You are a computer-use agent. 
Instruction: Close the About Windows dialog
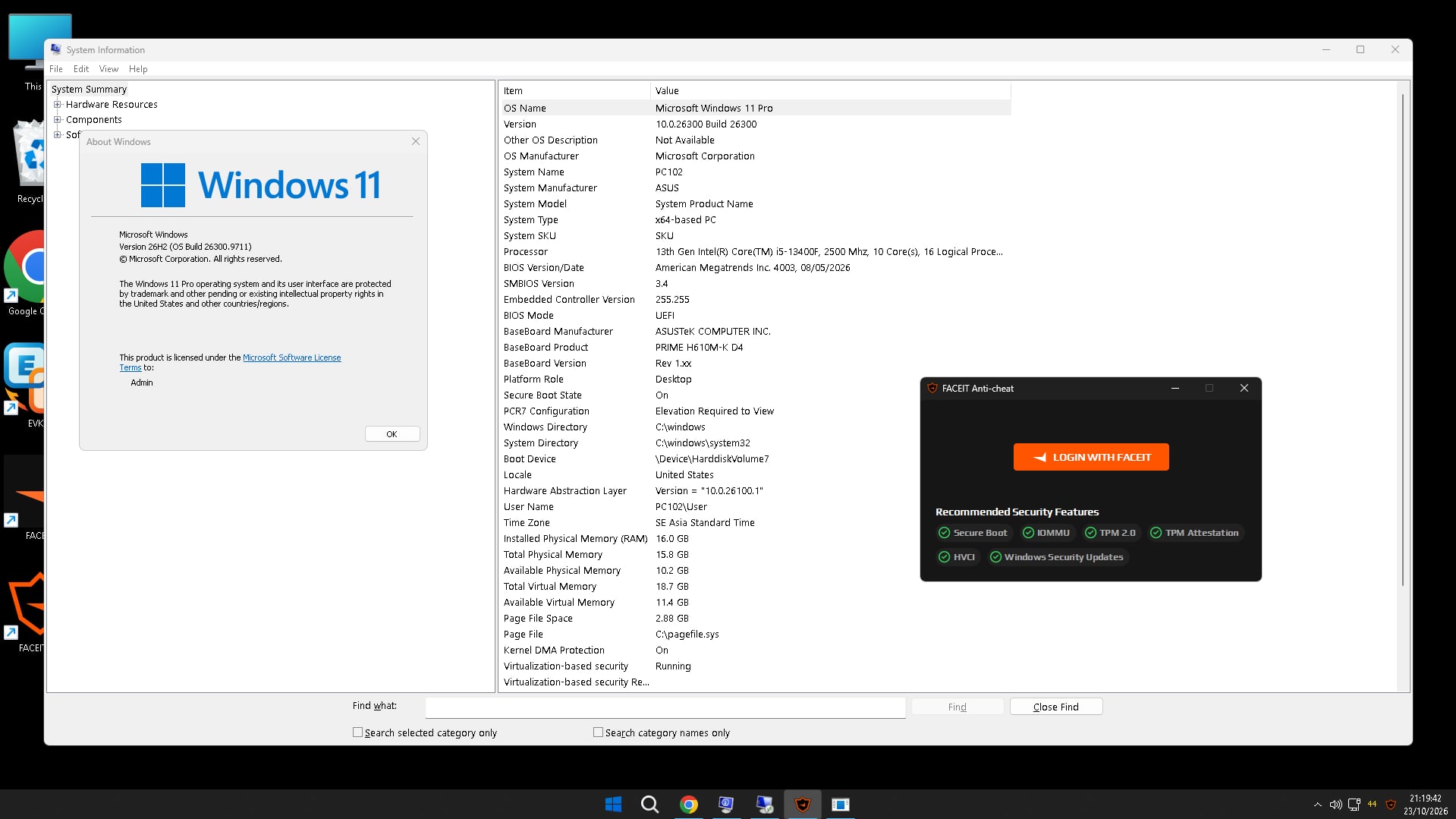416,141
